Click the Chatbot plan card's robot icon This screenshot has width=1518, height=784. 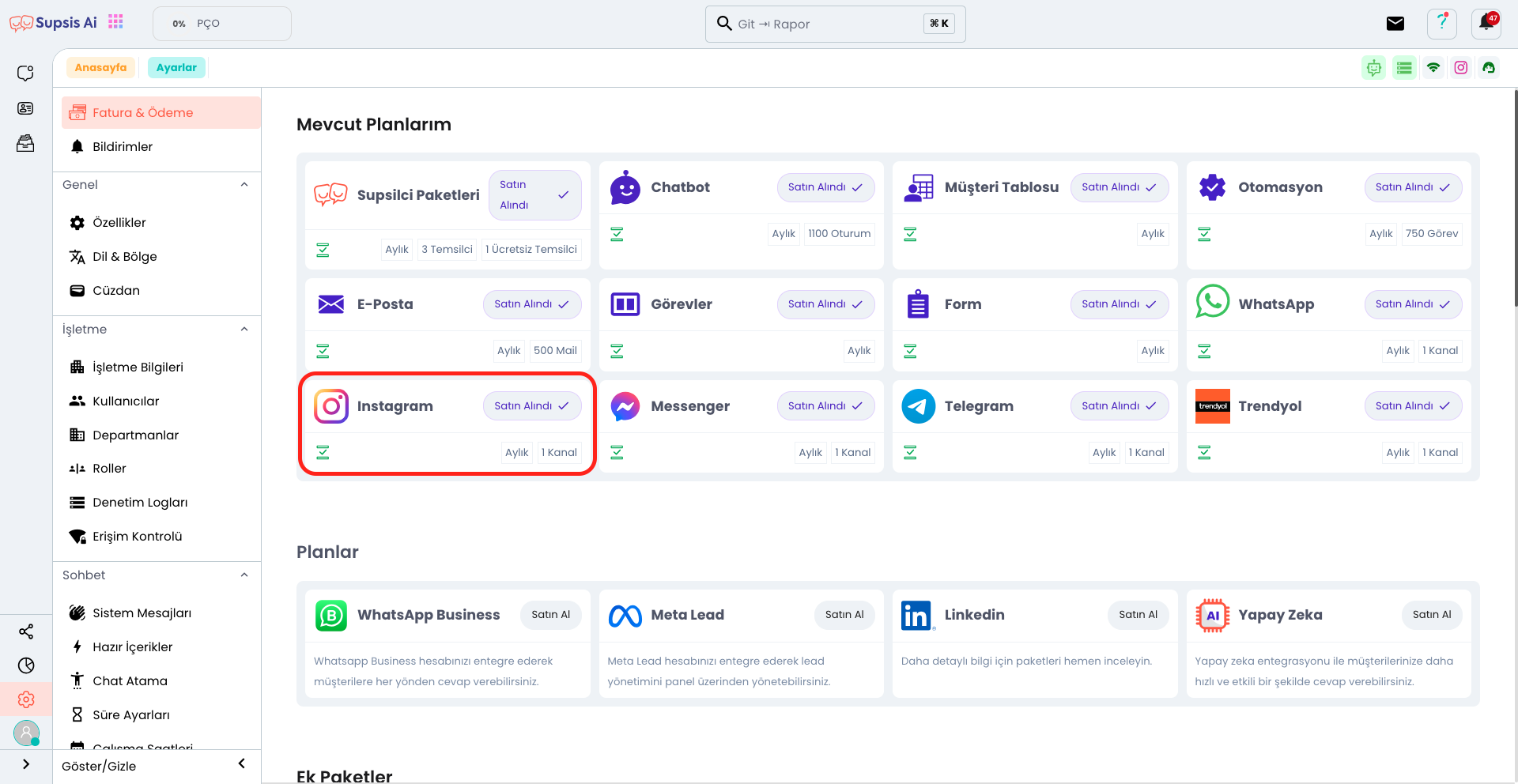point(625,188)
